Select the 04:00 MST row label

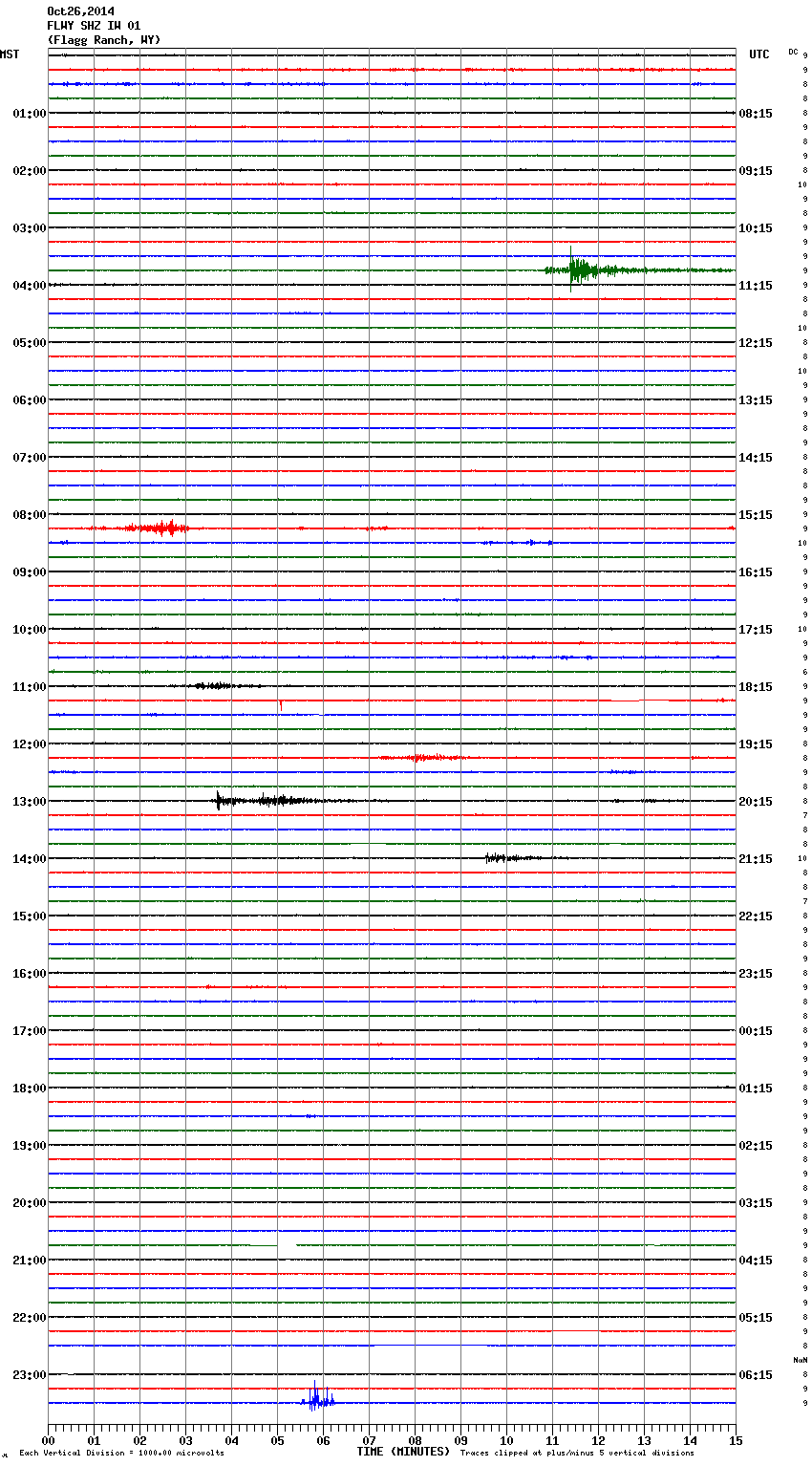point(30,286)
